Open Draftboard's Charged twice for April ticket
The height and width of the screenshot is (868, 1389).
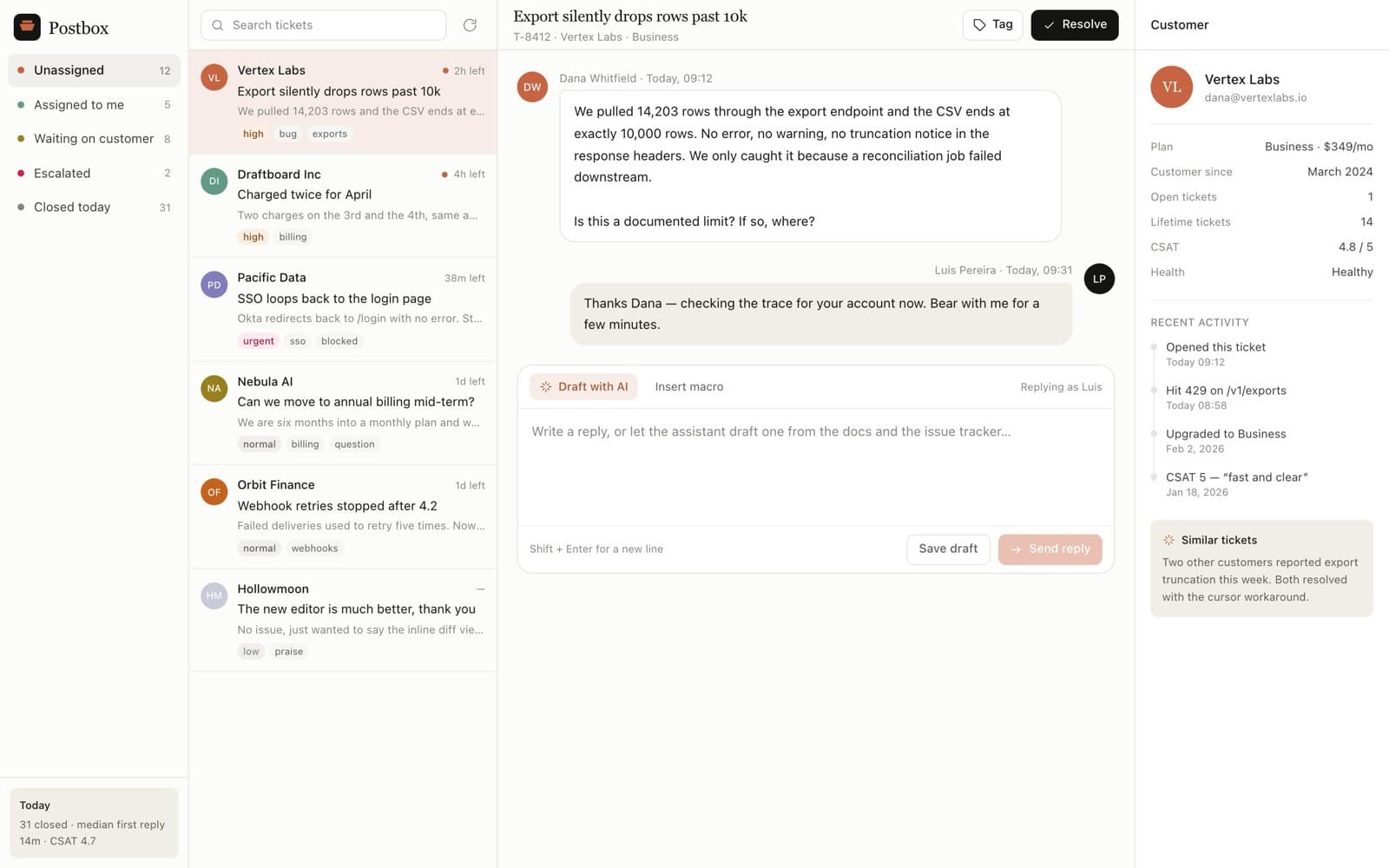click(343, 206)
